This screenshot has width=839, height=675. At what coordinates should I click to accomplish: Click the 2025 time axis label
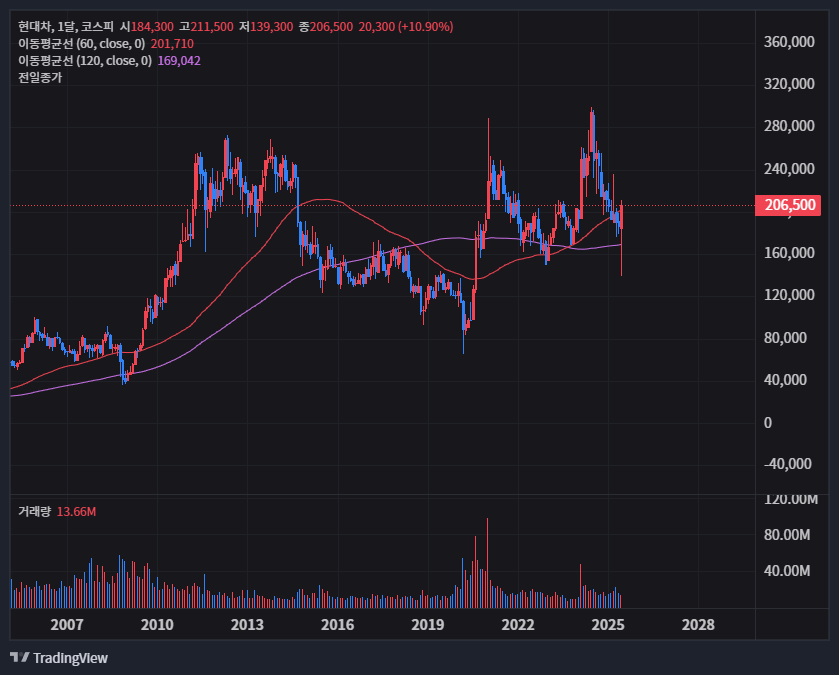pos(608,625)
